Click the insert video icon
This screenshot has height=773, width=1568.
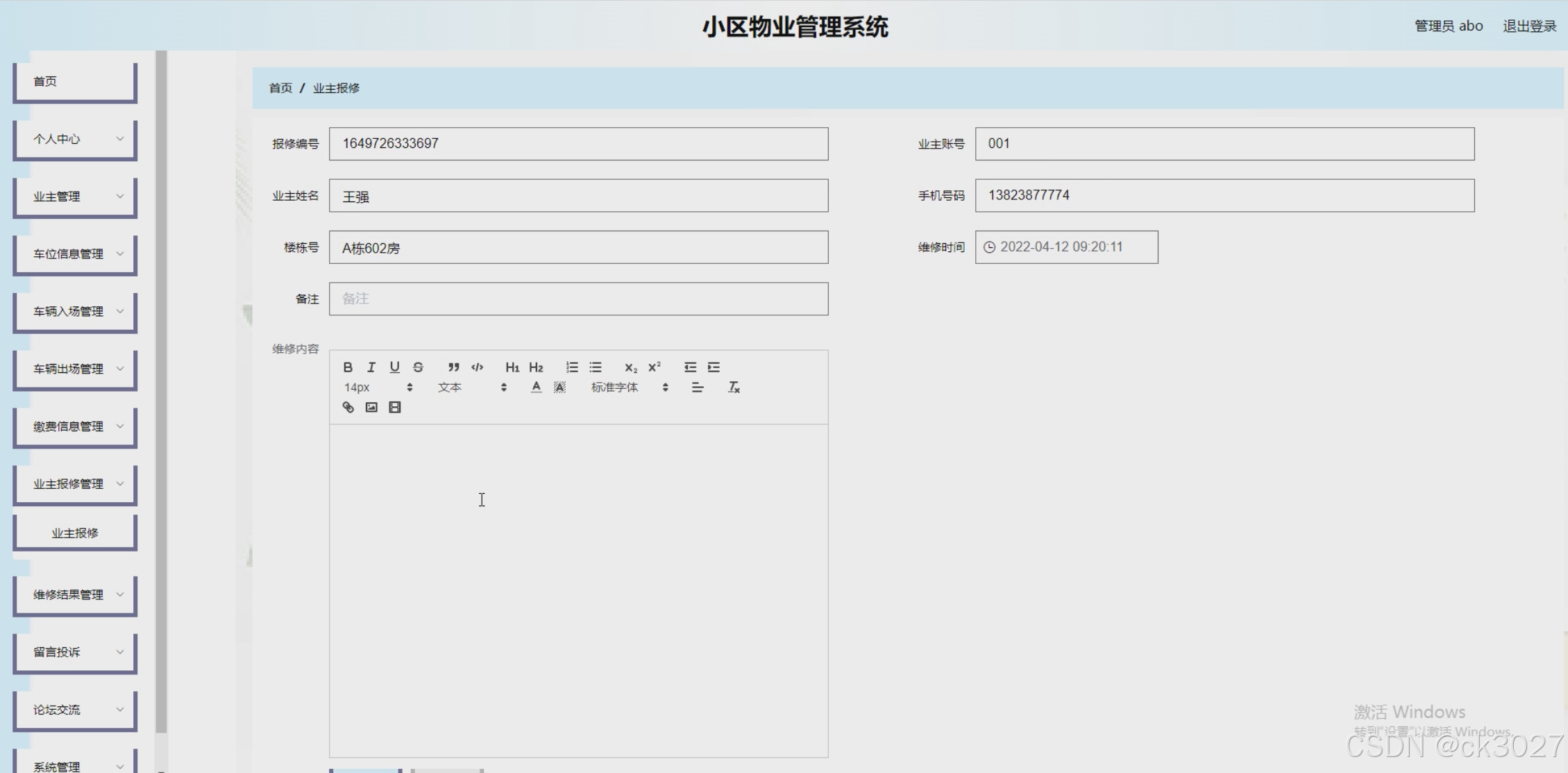tap(395, 408)
